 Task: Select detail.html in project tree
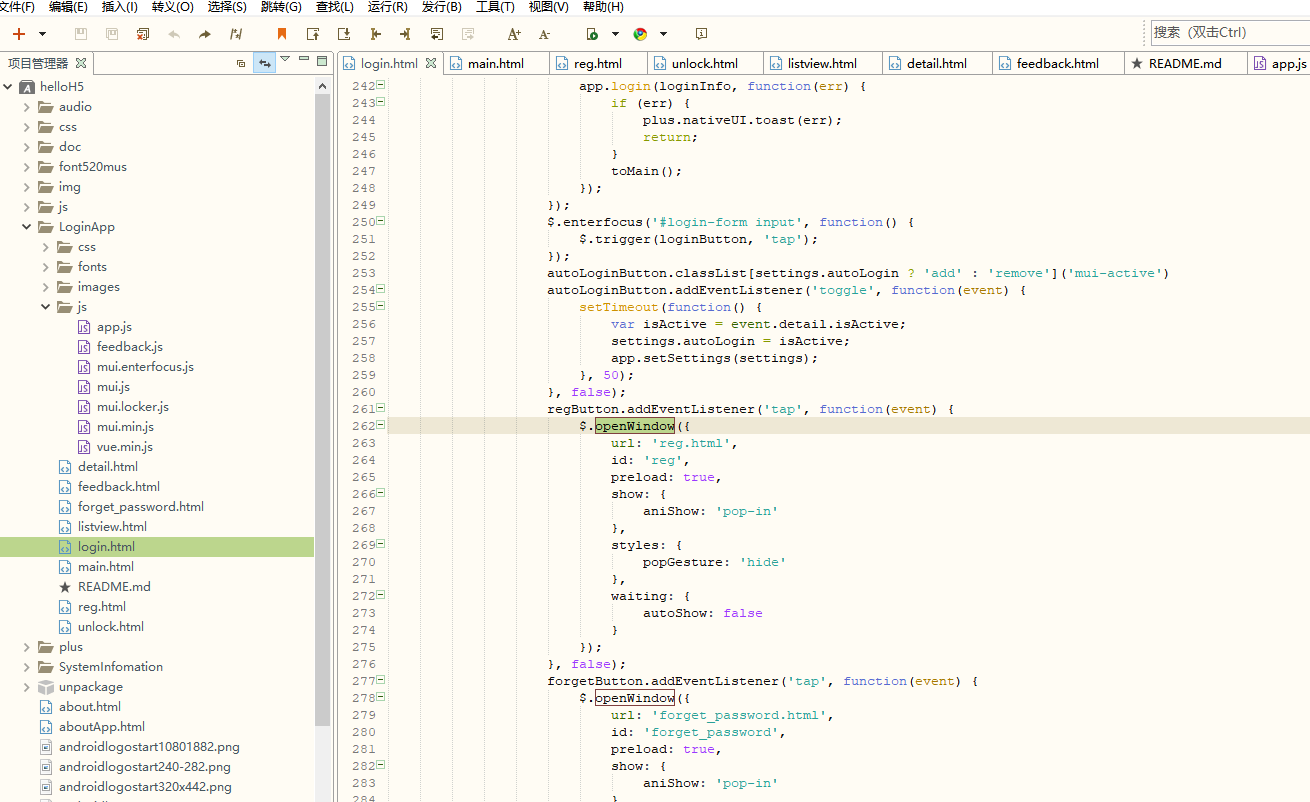click(107, 467)
